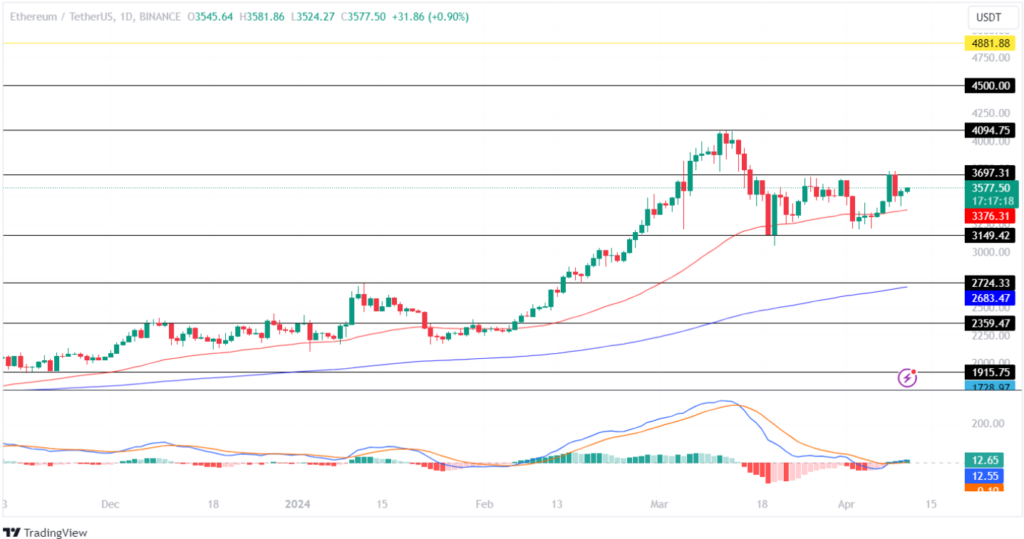Open the USDT currency selector
The height and width of the screenshot is (539, 1024).
tap(990, 18)
